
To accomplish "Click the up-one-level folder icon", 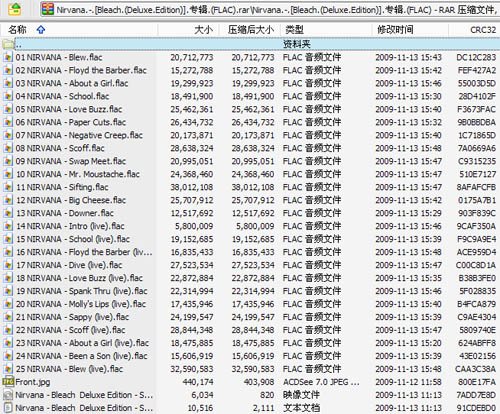I will pyautogui.click(x=15, y=9).
